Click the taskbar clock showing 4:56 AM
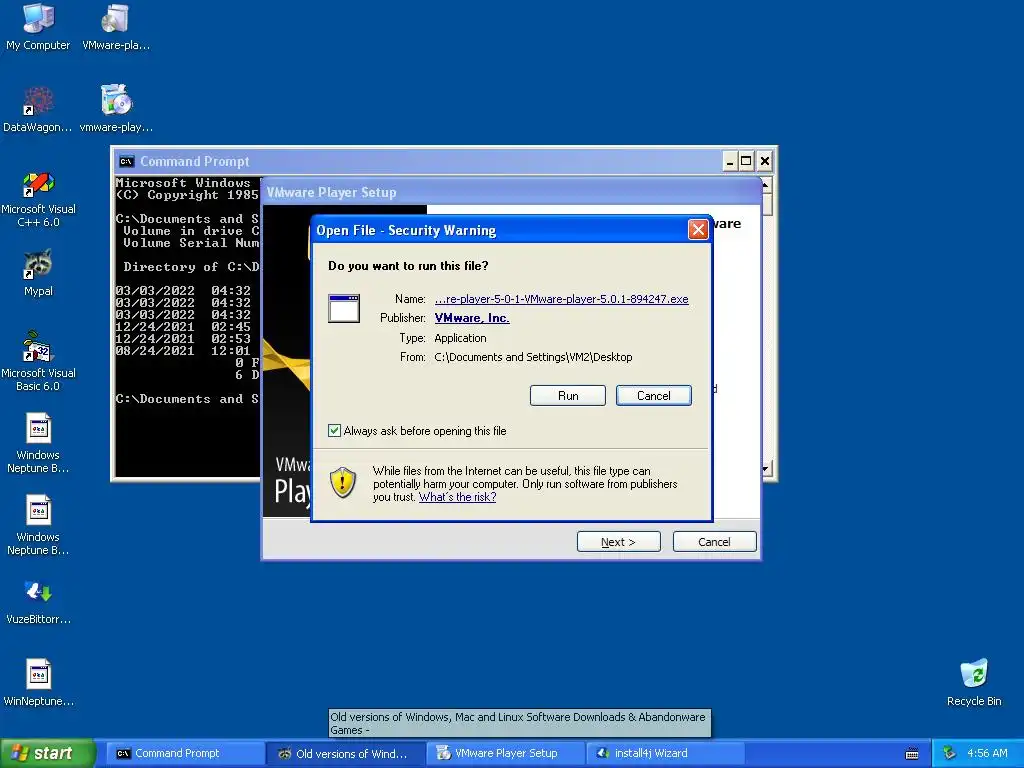 coord(987,754)
